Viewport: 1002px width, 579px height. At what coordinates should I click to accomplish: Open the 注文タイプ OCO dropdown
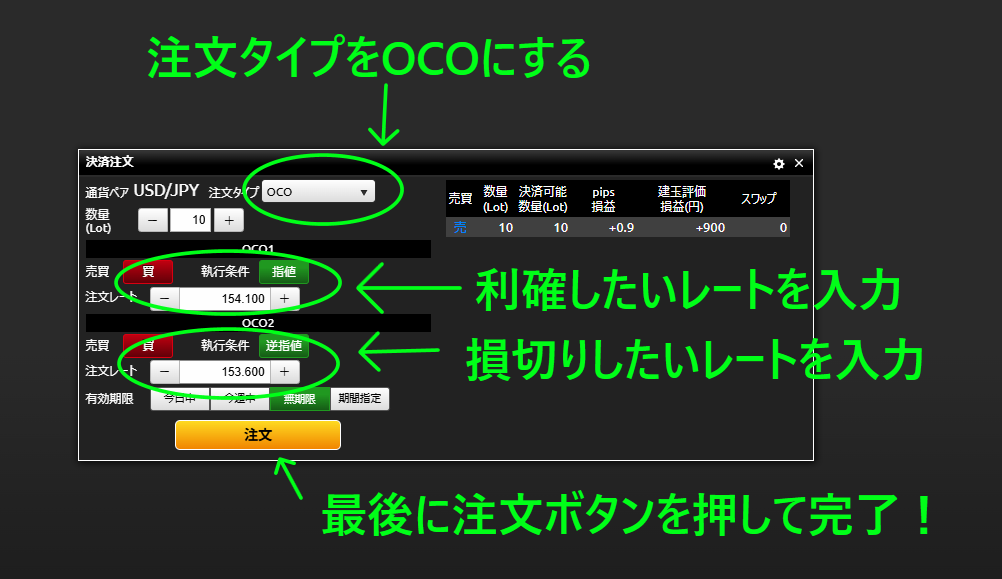click(318, 191)
